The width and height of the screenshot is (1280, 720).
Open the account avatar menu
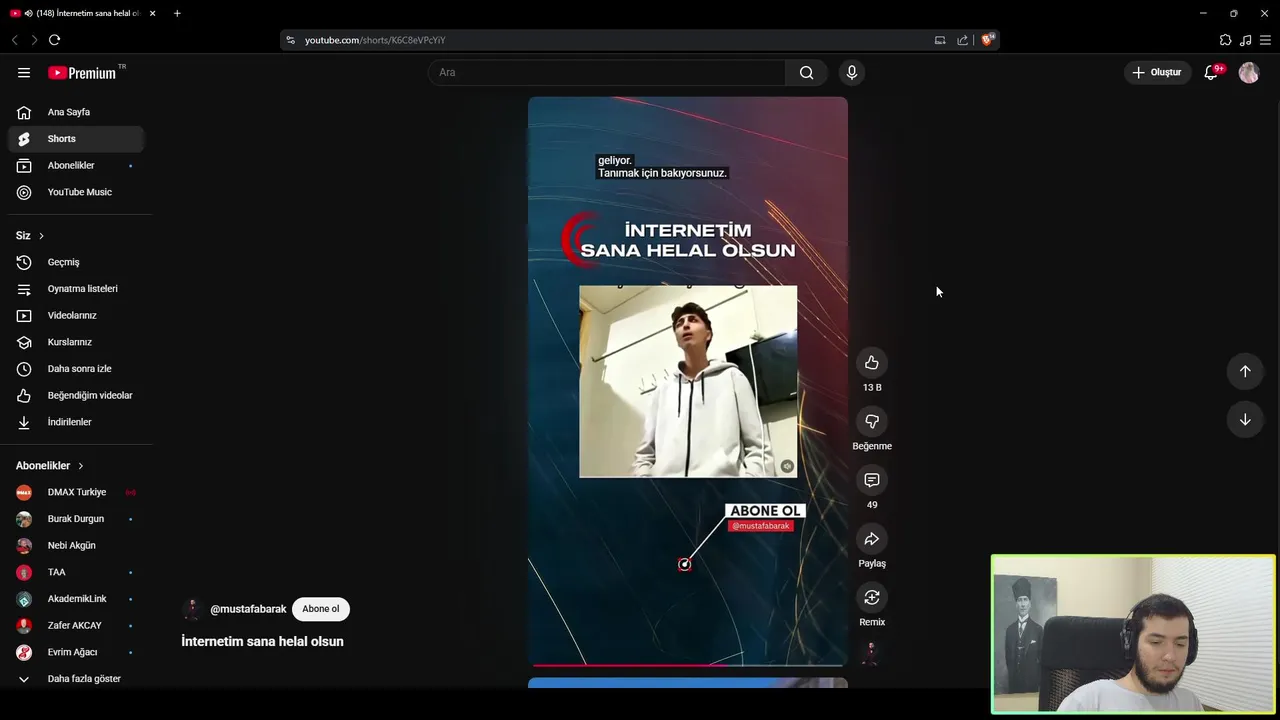pyautogui.click(x=1249, y=72)
